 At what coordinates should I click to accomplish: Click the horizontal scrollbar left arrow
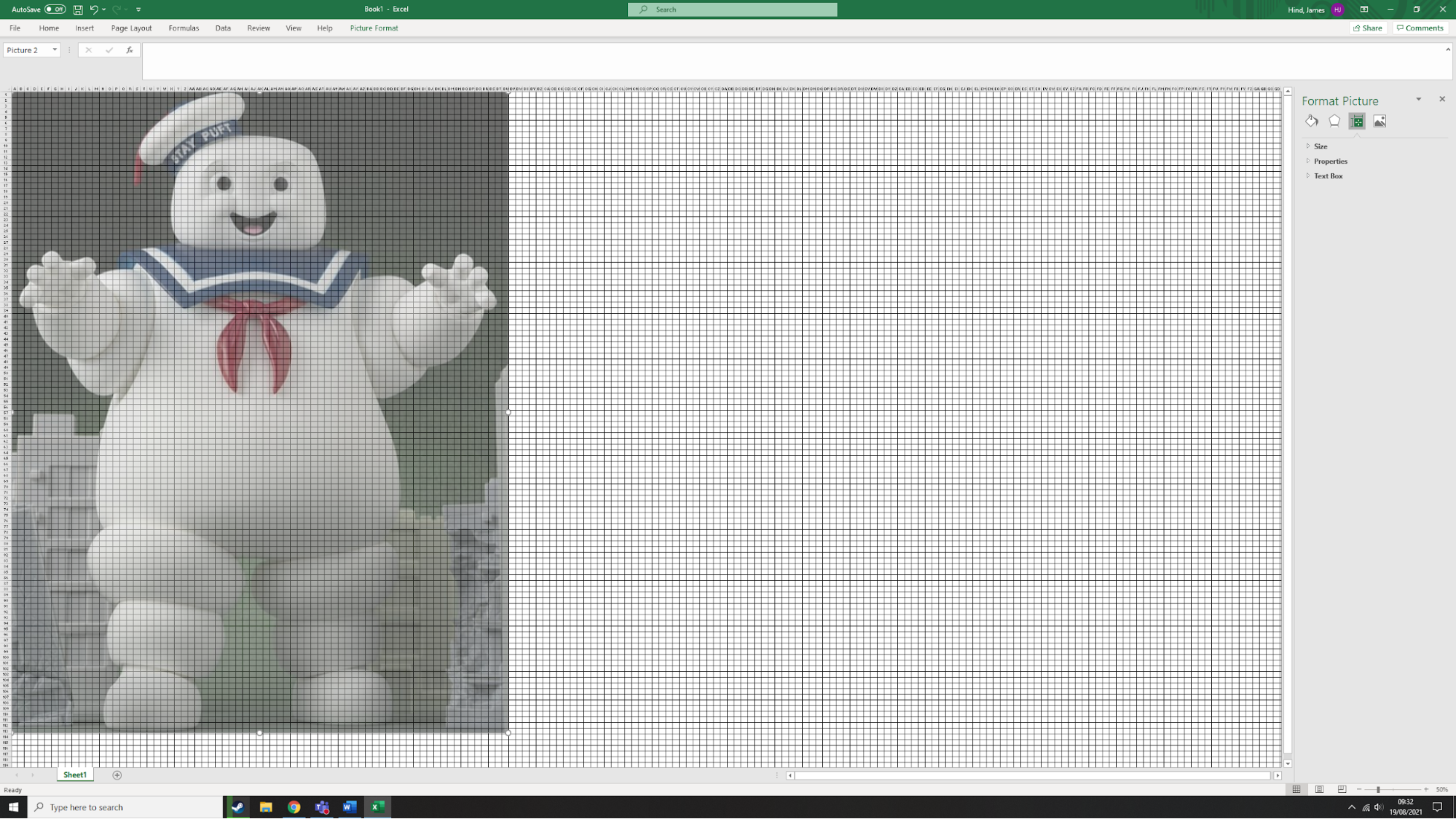[x=790, y=776]
